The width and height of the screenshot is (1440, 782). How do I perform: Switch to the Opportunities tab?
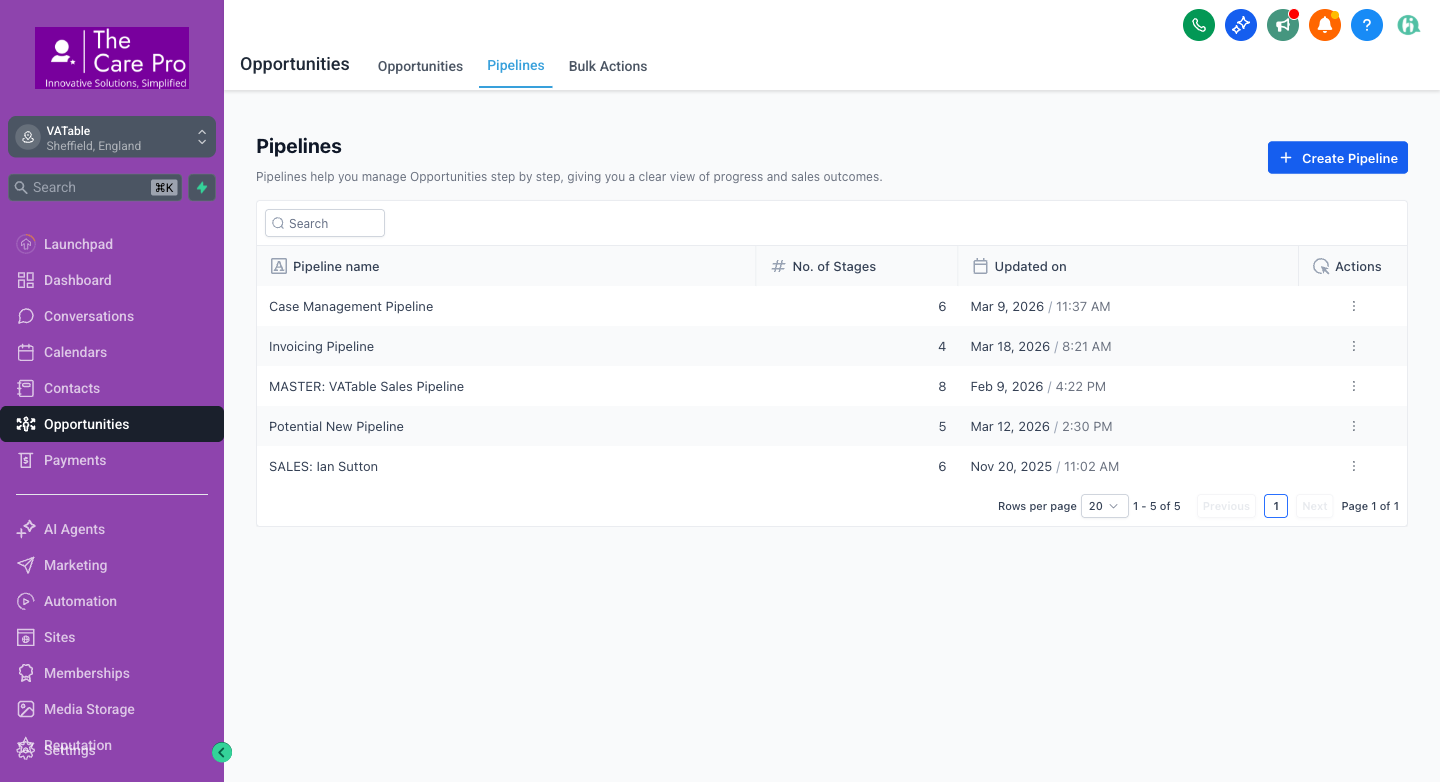pos(420,66)
